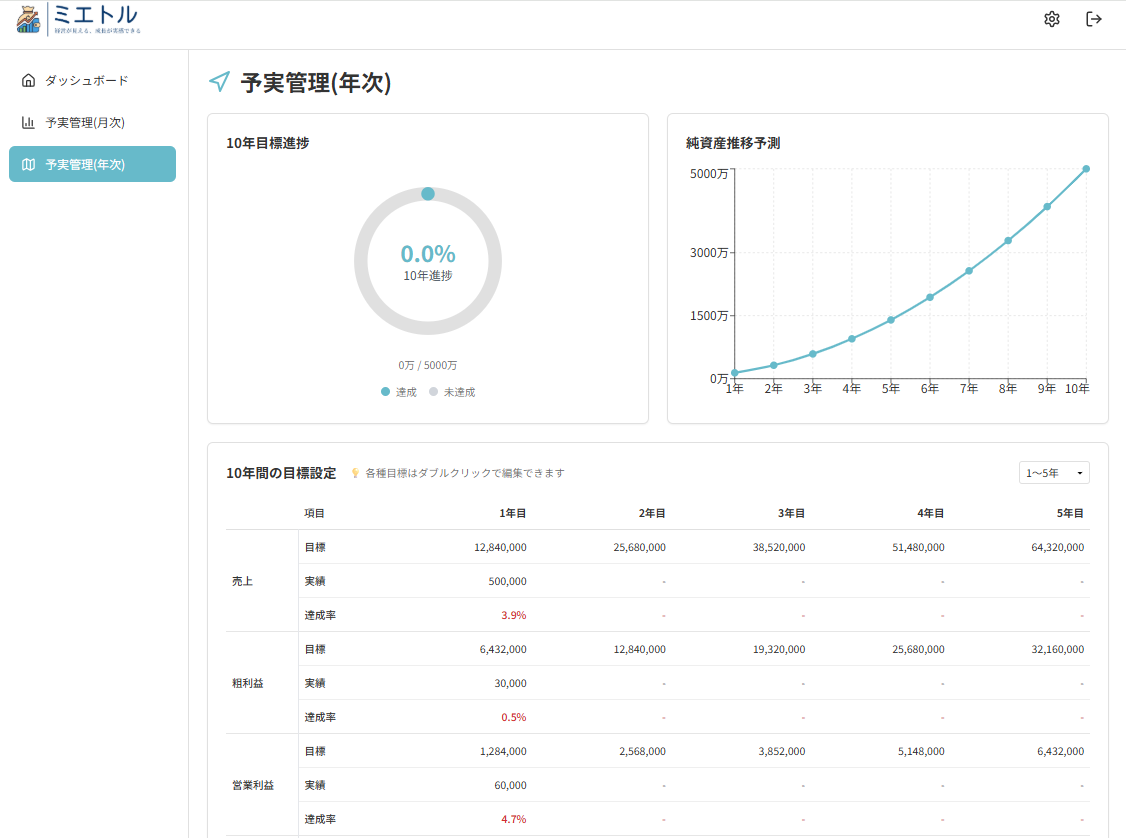Click the map icon for 予実管理(年次)
Viewport: 1126px width, 838px height.
tap(28, 164)
